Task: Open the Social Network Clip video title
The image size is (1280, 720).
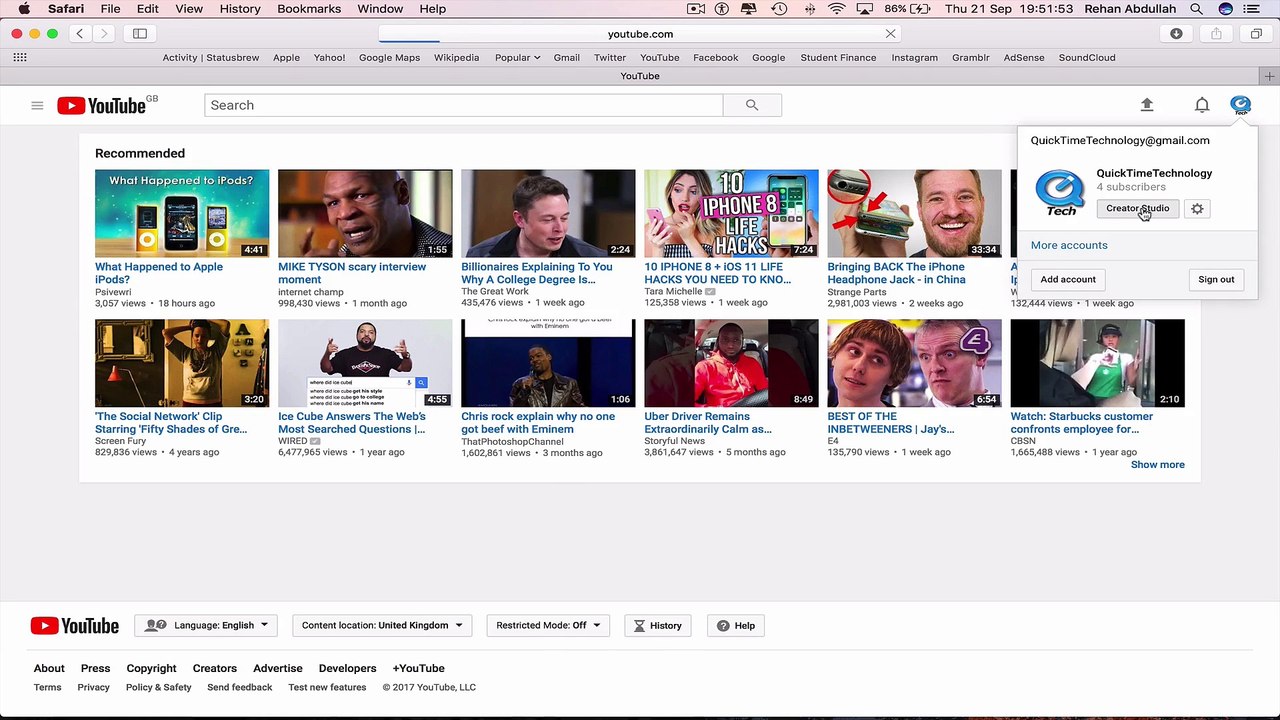Action: coord(171,423)
